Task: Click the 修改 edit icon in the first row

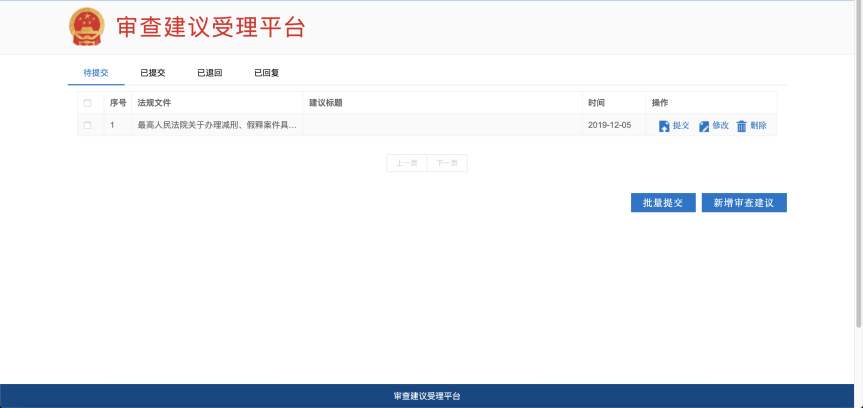Action: (x=704, y=126)
